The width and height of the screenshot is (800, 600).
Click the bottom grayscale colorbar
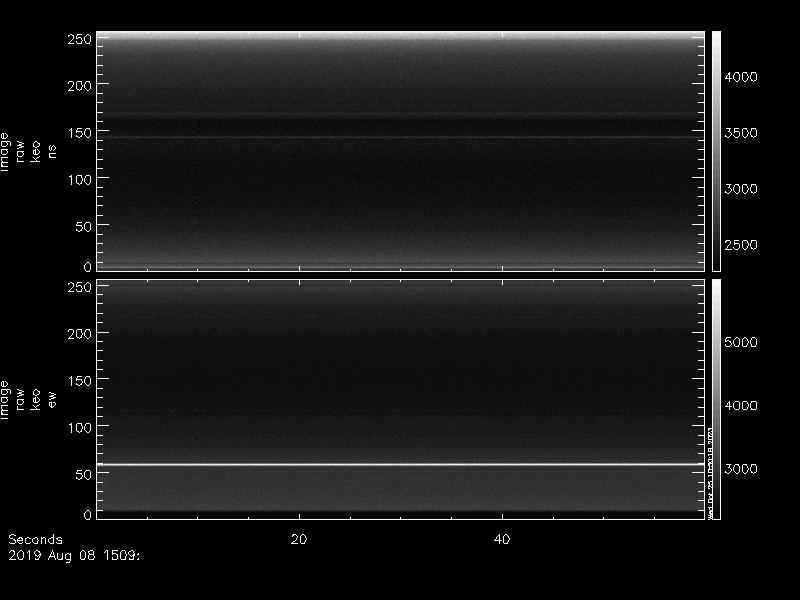(x=714, y=398)
